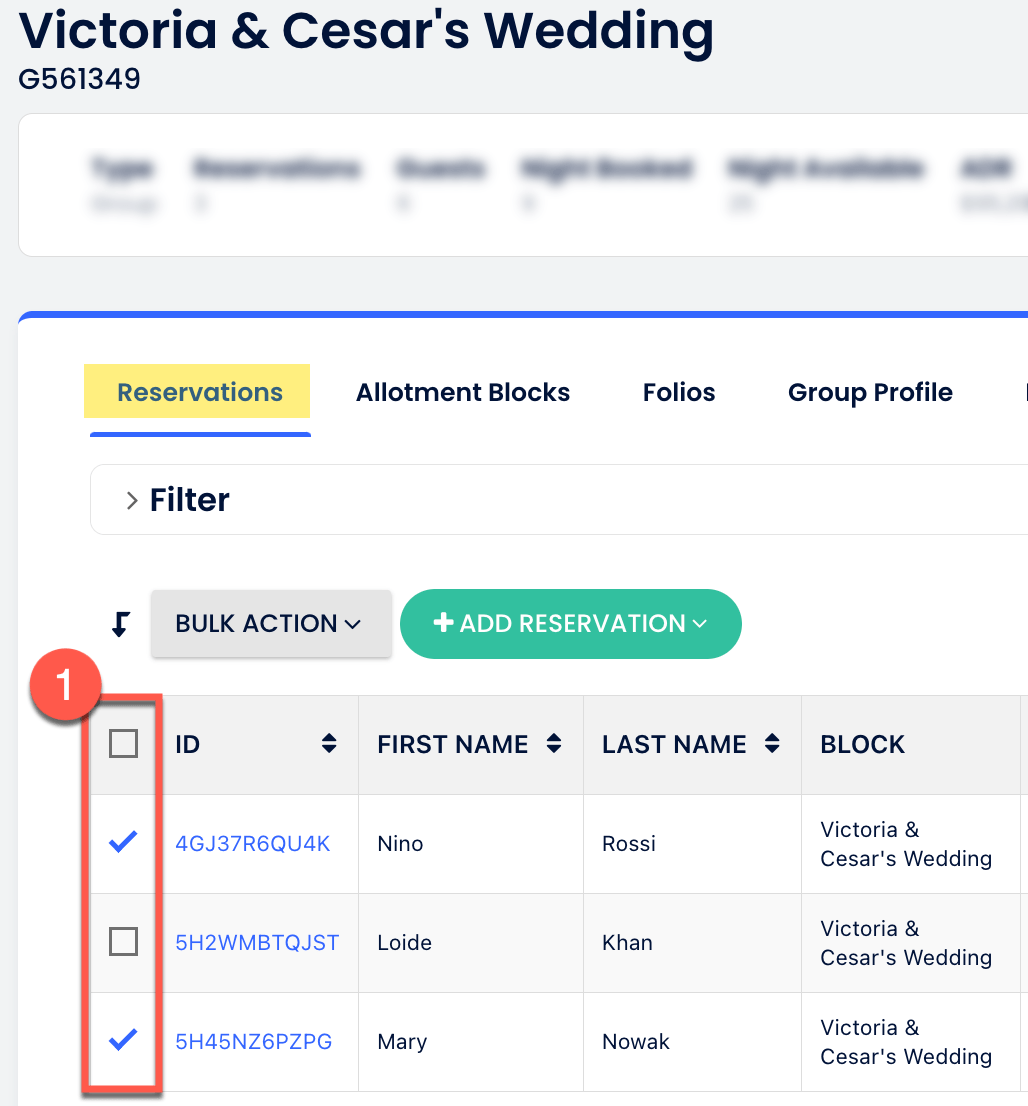Click the sort direction icon left of Bulk Action

coord(119,623)
